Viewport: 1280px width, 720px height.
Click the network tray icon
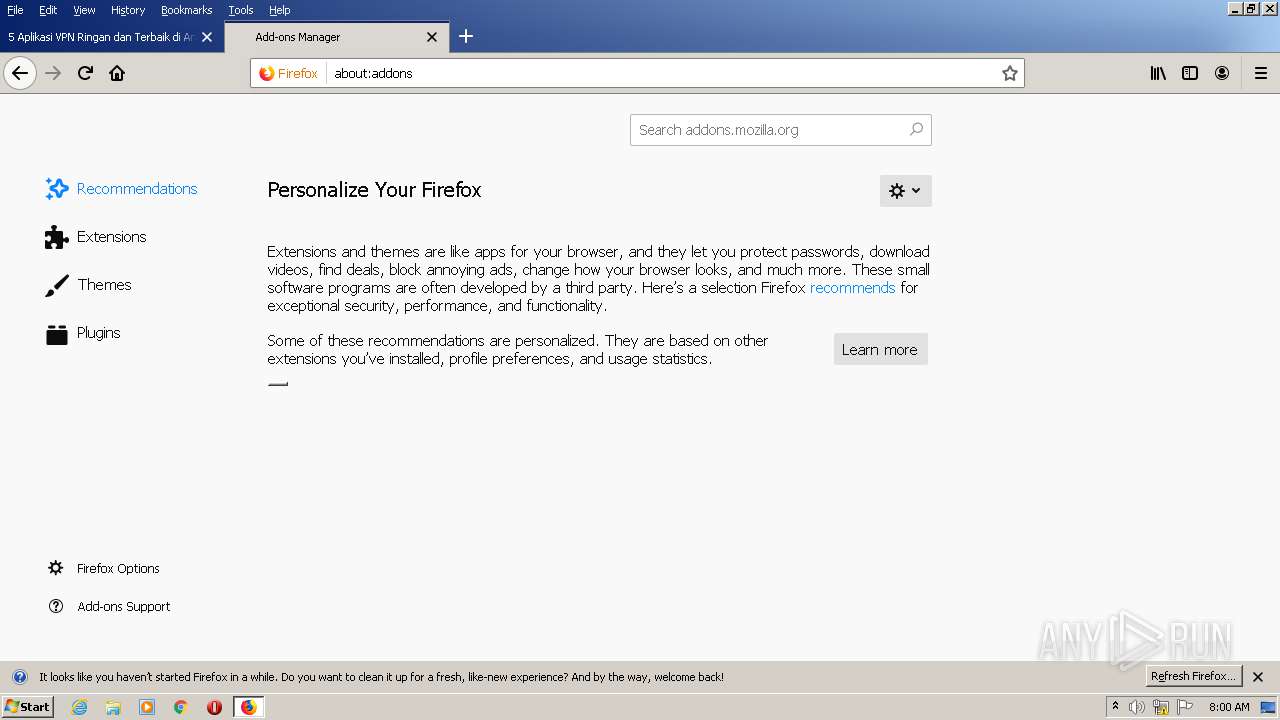[x=1161, y=707]
